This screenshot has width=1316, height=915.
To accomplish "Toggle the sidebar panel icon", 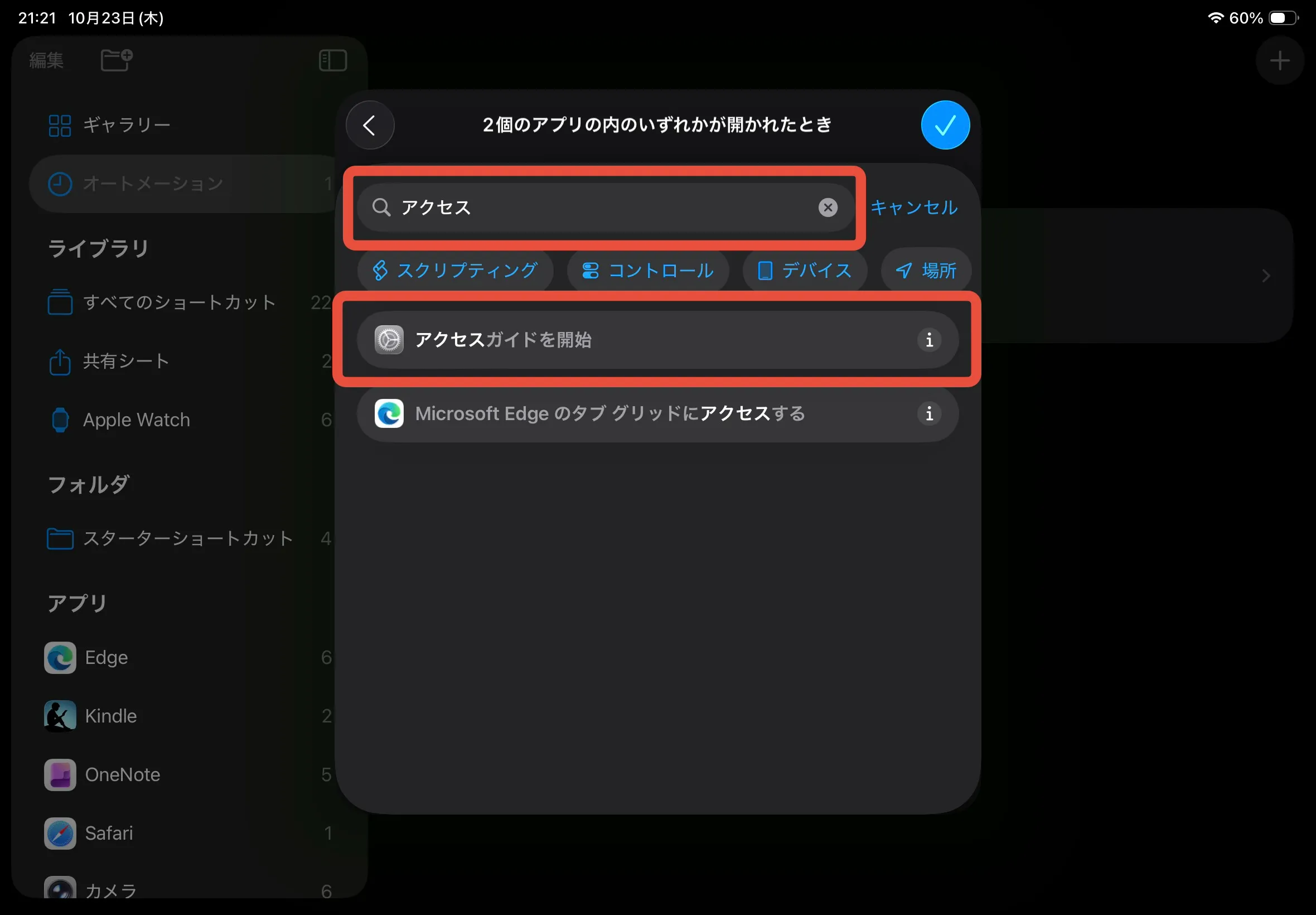I will coord(332,60).
